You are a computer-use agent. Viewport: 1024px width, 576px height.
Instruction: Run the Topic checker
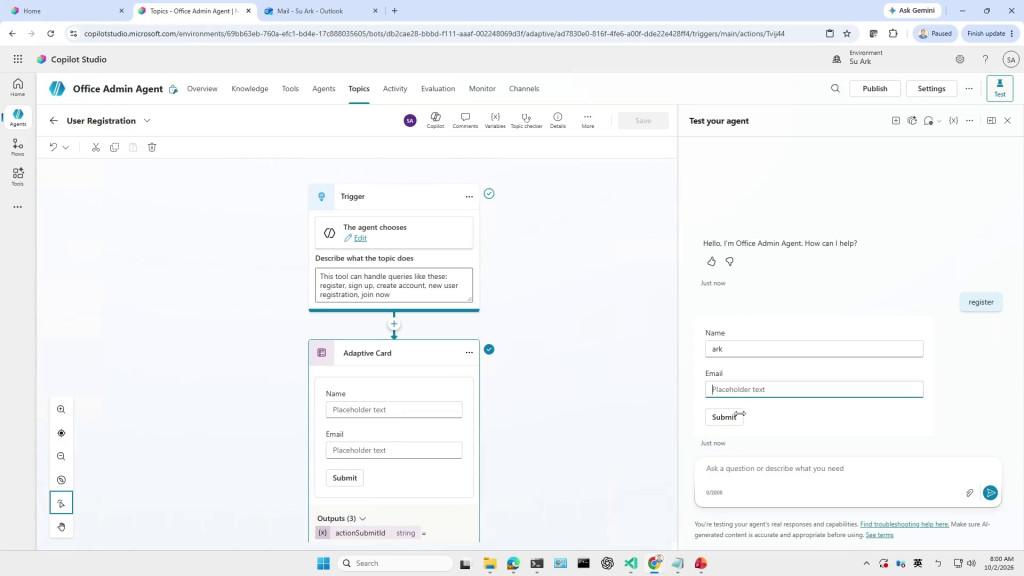click(x=526, y=120)
